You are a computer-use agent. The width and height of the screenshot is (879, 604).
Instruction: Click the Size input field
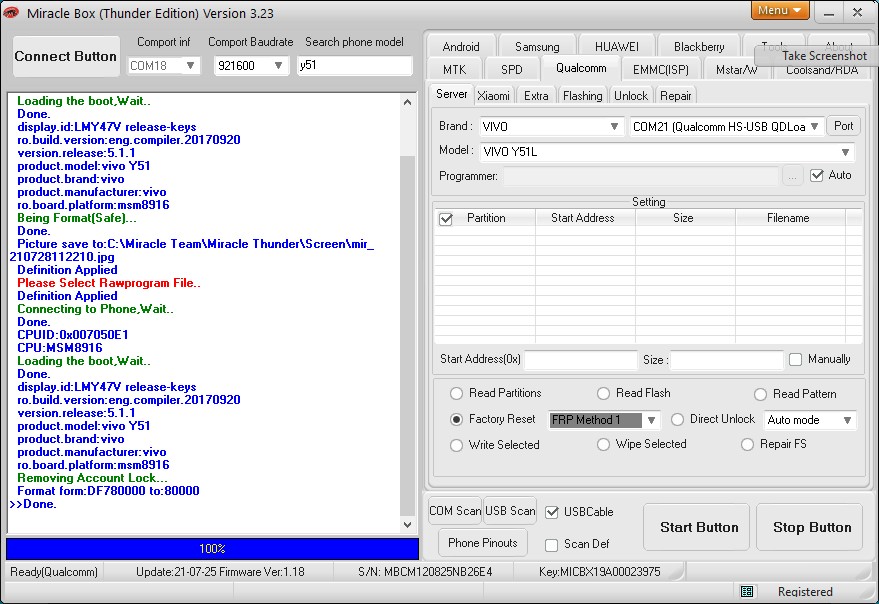(727, 359)
